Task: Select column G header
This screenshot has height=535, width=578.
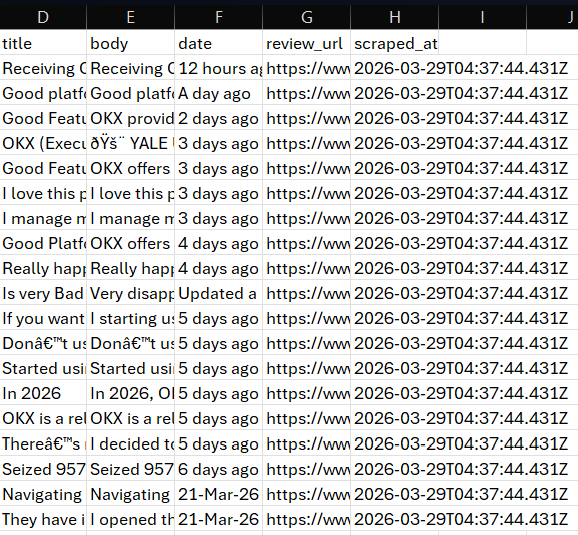Action: pyautogui.click(x=306, y=17)
